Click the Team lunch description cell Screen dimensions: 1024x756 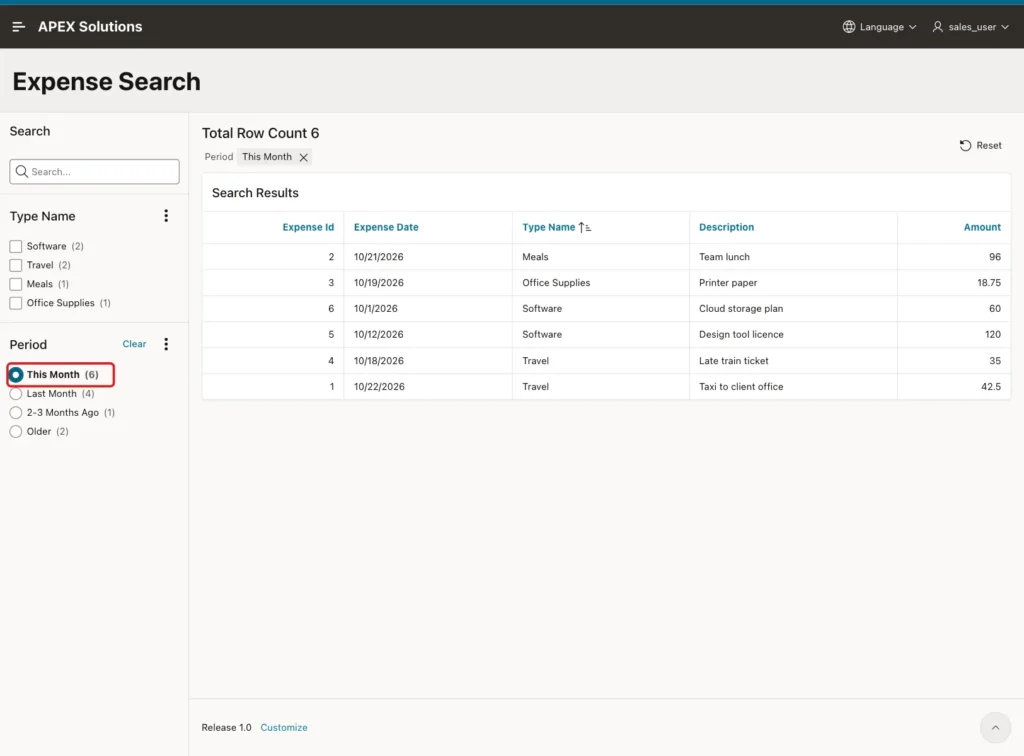793,257
